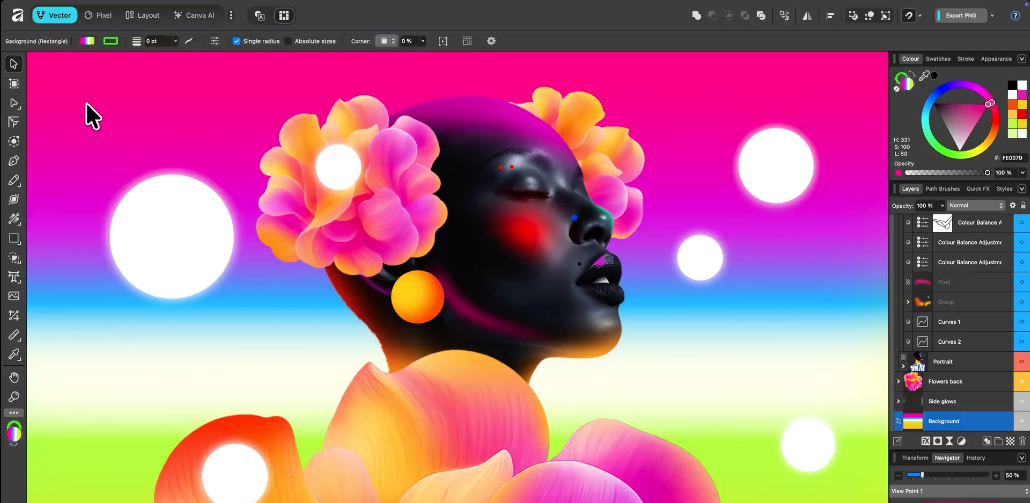Switch to the Quick FX tab
1030x503 pixels.
tap(977, 189)
